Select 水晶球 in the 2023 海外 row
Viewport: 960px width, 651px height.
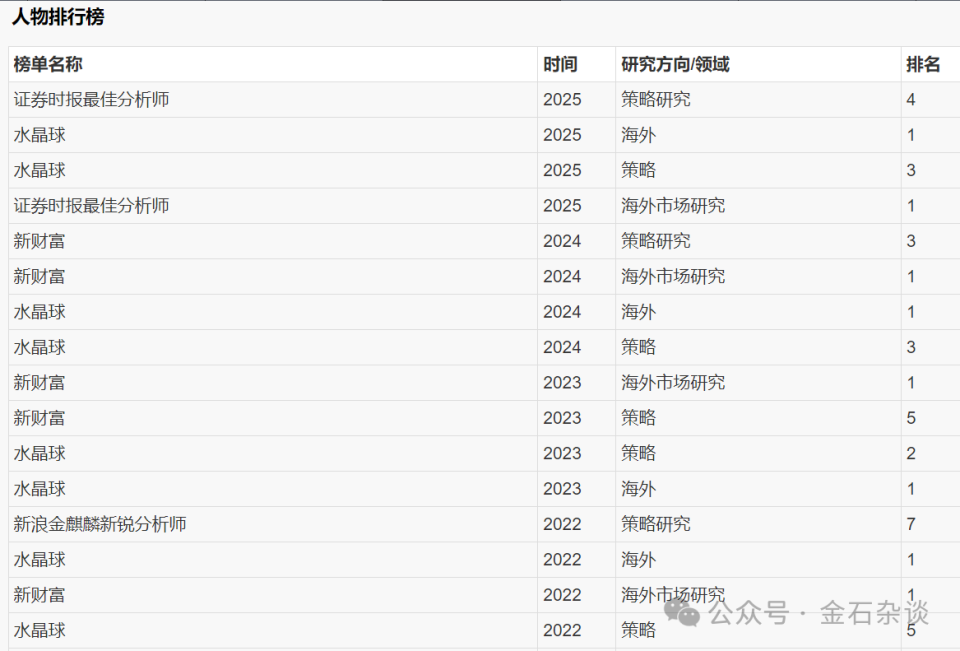click(x=39, y=489)
